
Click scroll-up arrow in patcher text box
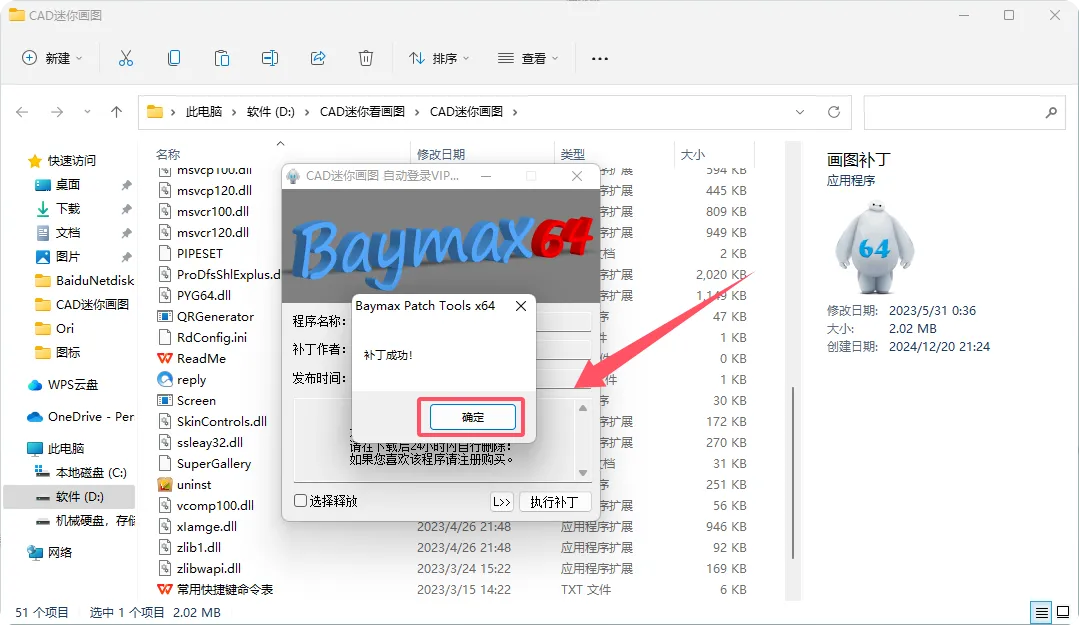pyautogui.click(x=583, y=408)
